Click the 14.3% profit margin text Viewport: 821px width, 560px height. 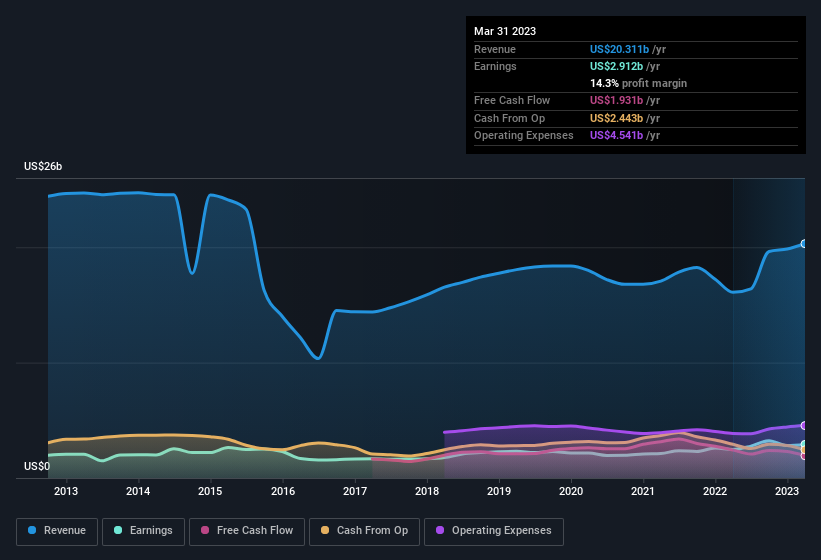(638, 83)
